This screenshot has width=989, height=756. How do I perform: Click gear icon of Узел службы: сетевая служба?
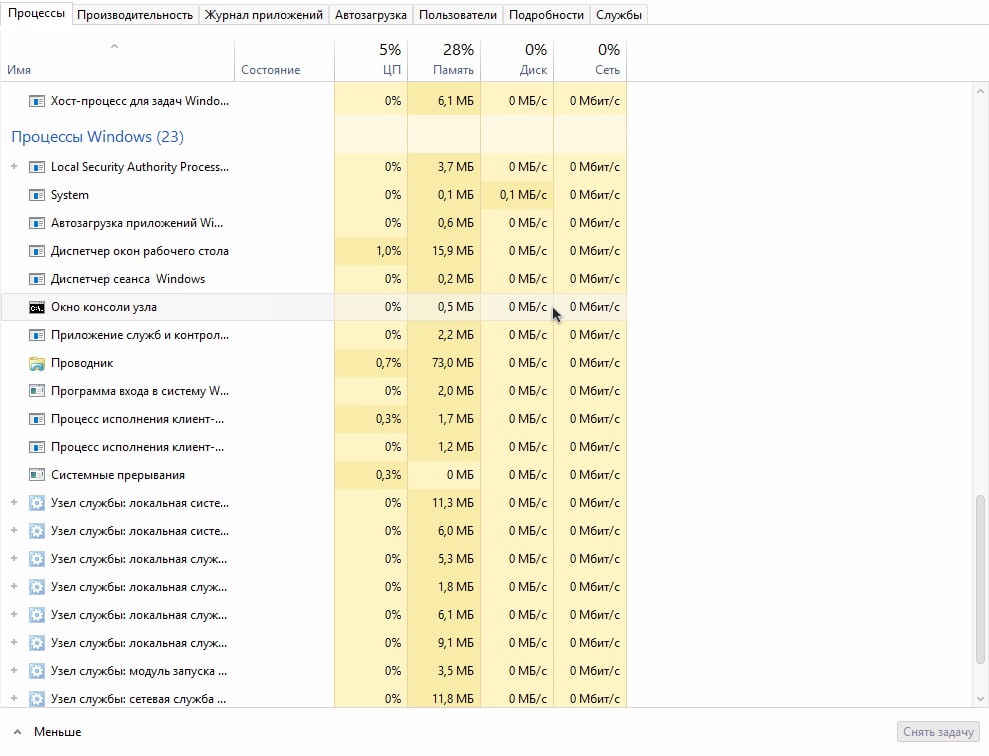37,699
